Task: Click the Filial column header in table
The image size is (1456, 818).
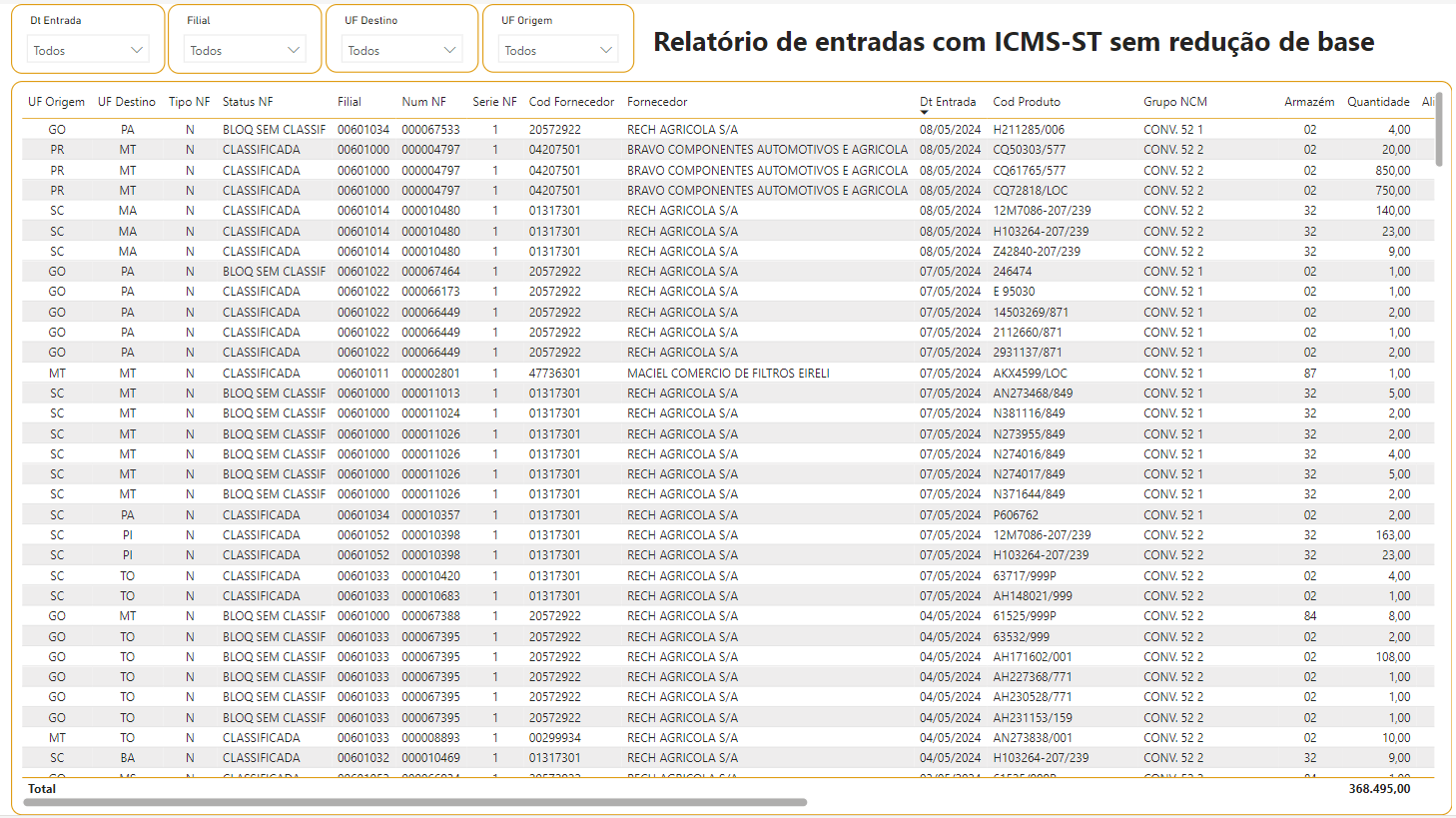Action: (x=350, y=102)
